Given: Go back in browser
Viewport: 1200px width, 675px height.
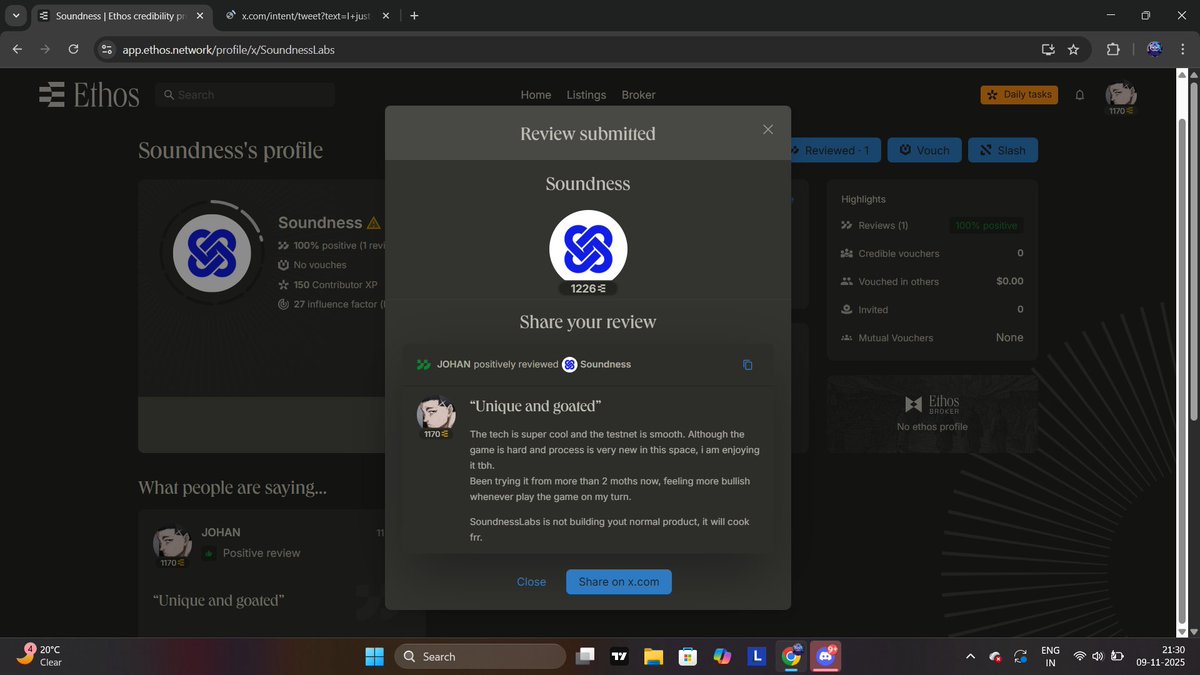Looking at the screenshot, I should (17, 49).
